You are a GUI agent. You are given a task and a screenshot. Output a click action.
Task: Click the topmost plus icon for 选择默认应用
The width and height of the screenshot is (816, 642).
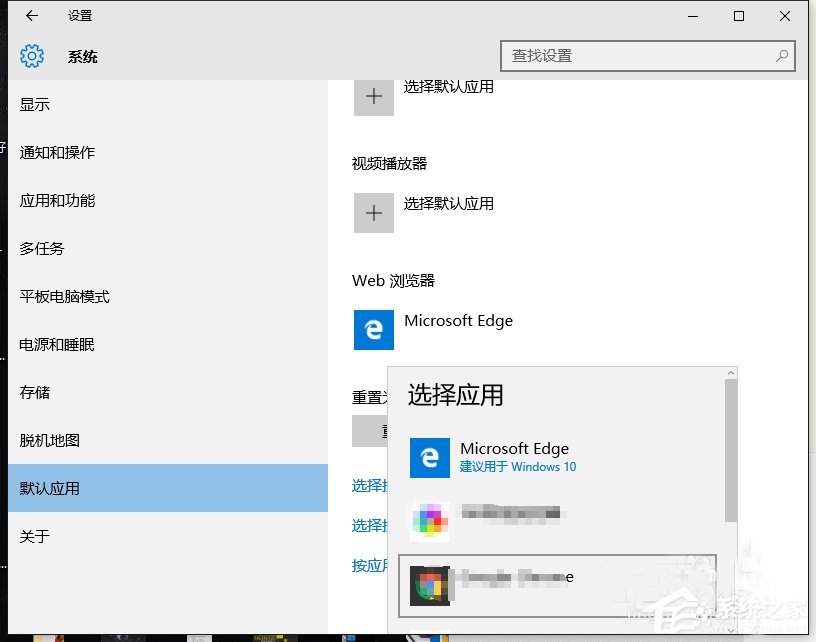tap(373, 96)
